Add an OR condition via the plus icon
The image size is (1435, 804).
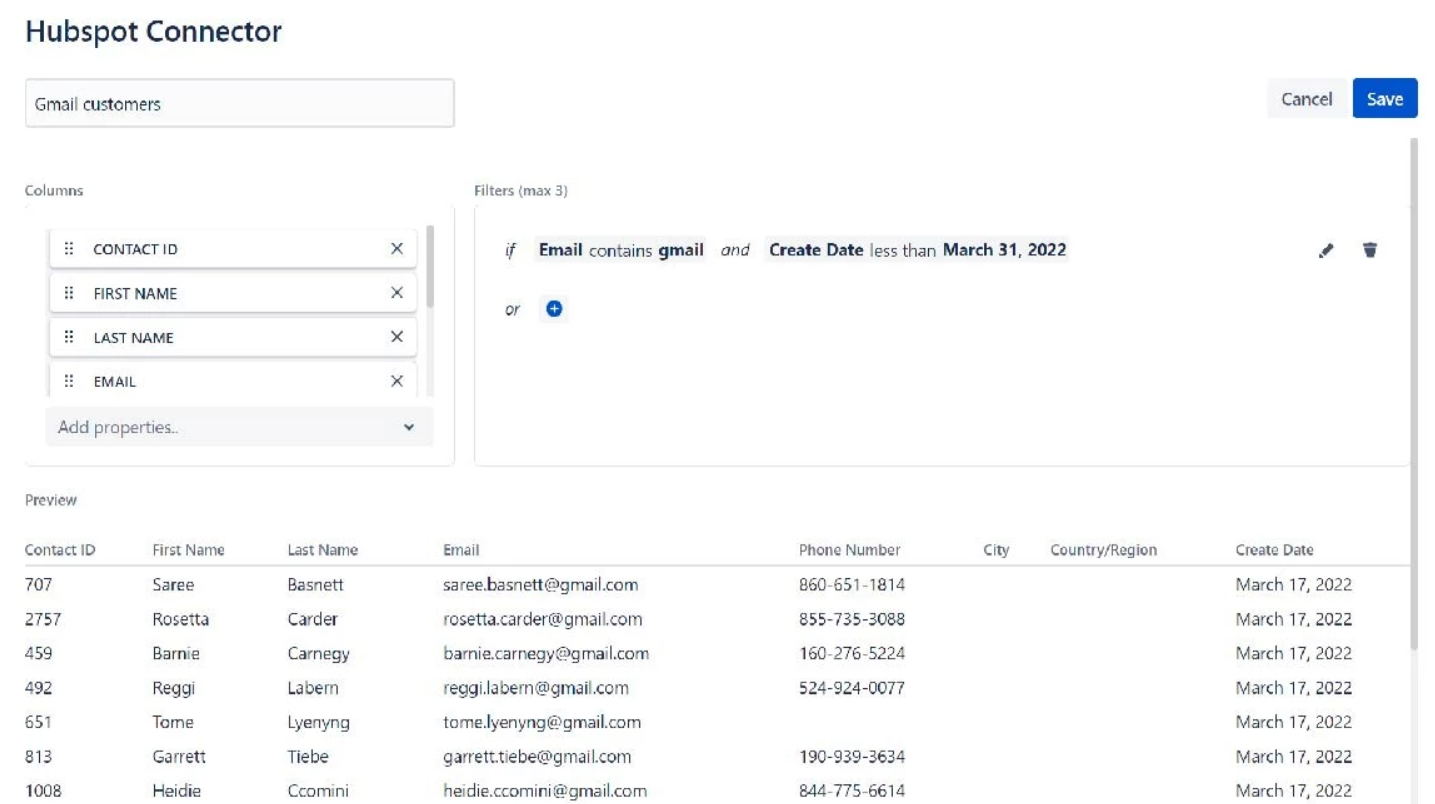tap(556, 310)
